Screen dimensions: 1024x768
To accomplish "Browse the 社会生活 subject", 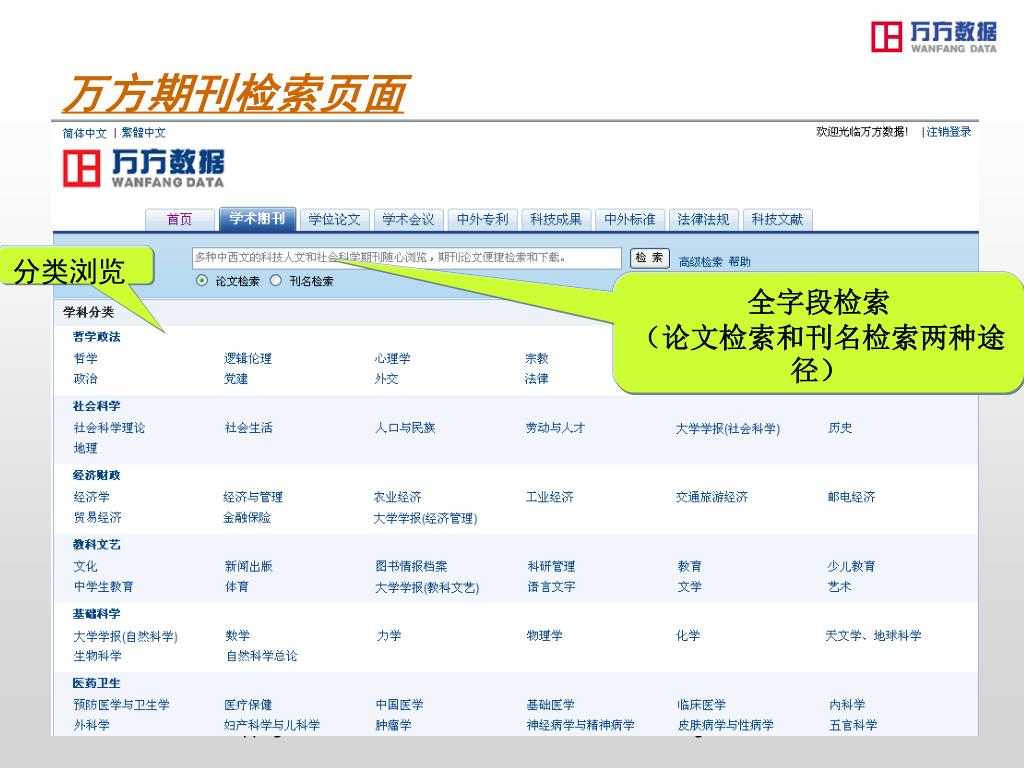I will click(x=249, y=428).
